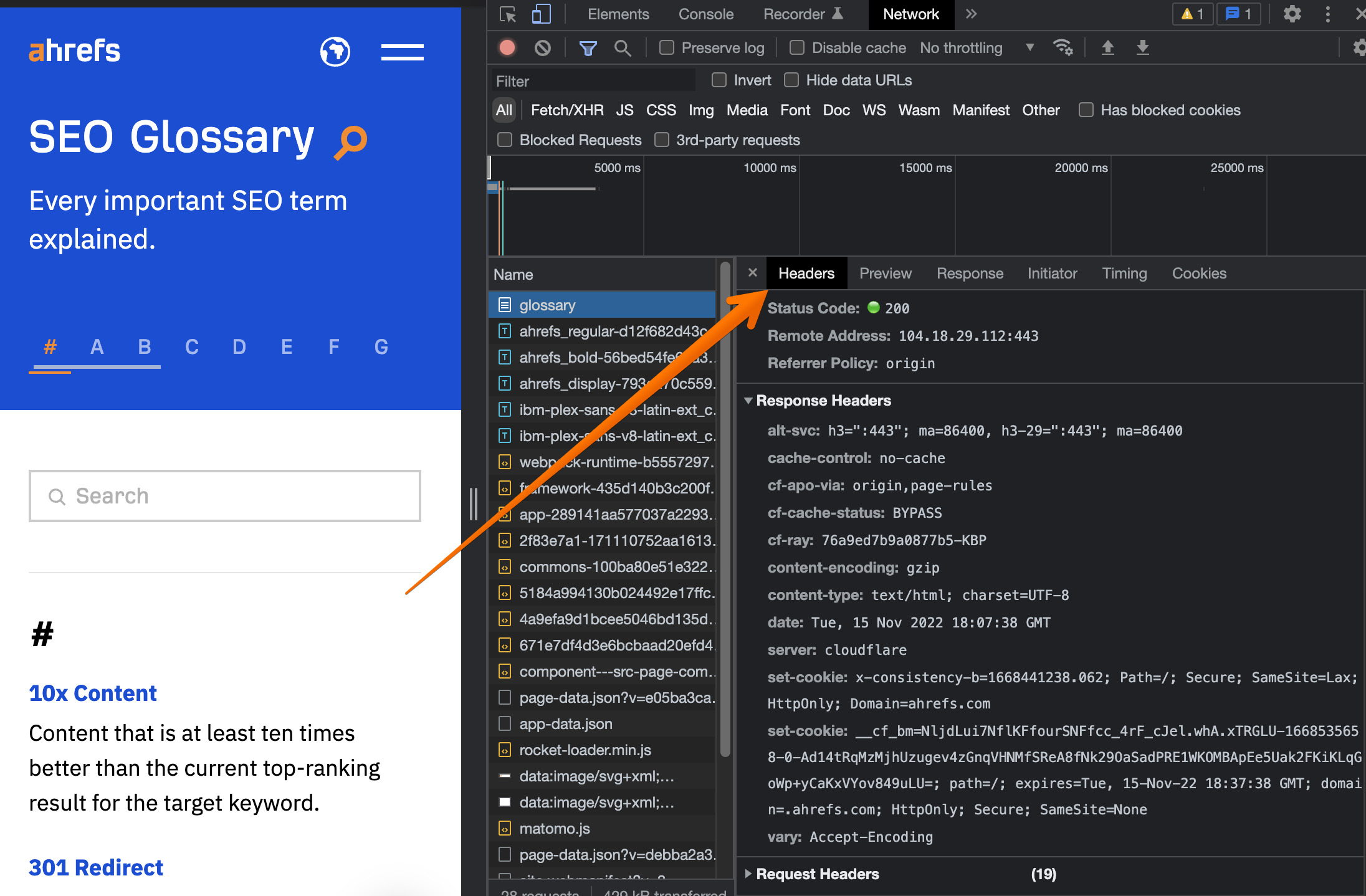The image size is (1366, 896).
Task: Clear the network request log
Action: tap(542, 47)
